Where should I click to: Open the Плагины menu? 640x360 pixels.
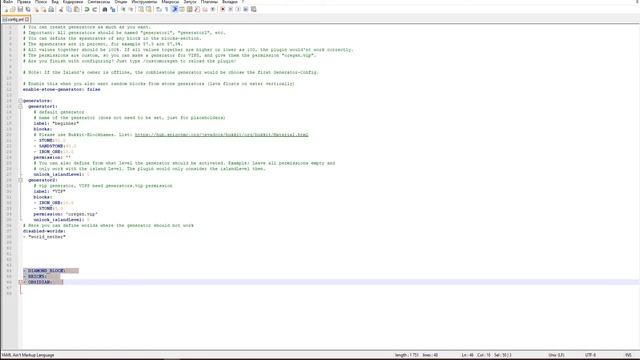pyautogui.click(x=209, y=2)
